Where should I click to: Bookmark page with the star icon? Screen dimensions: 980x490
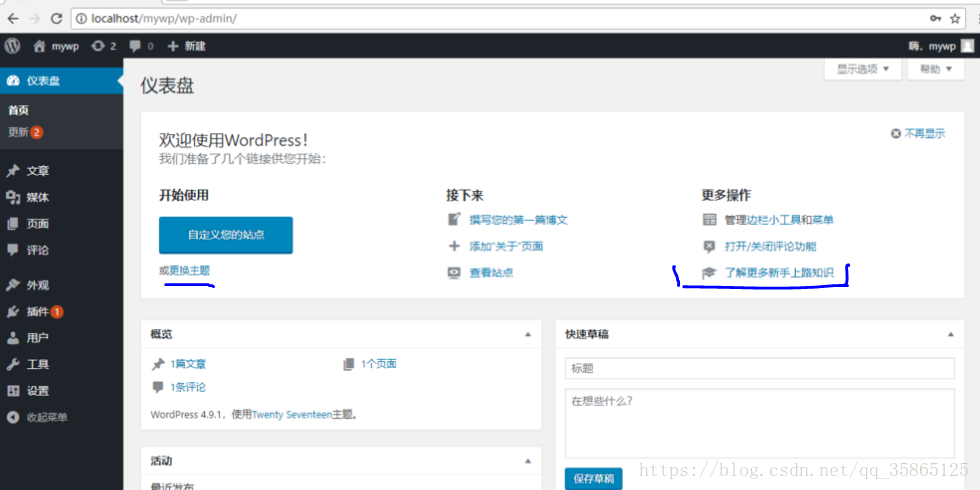[954, 19]
